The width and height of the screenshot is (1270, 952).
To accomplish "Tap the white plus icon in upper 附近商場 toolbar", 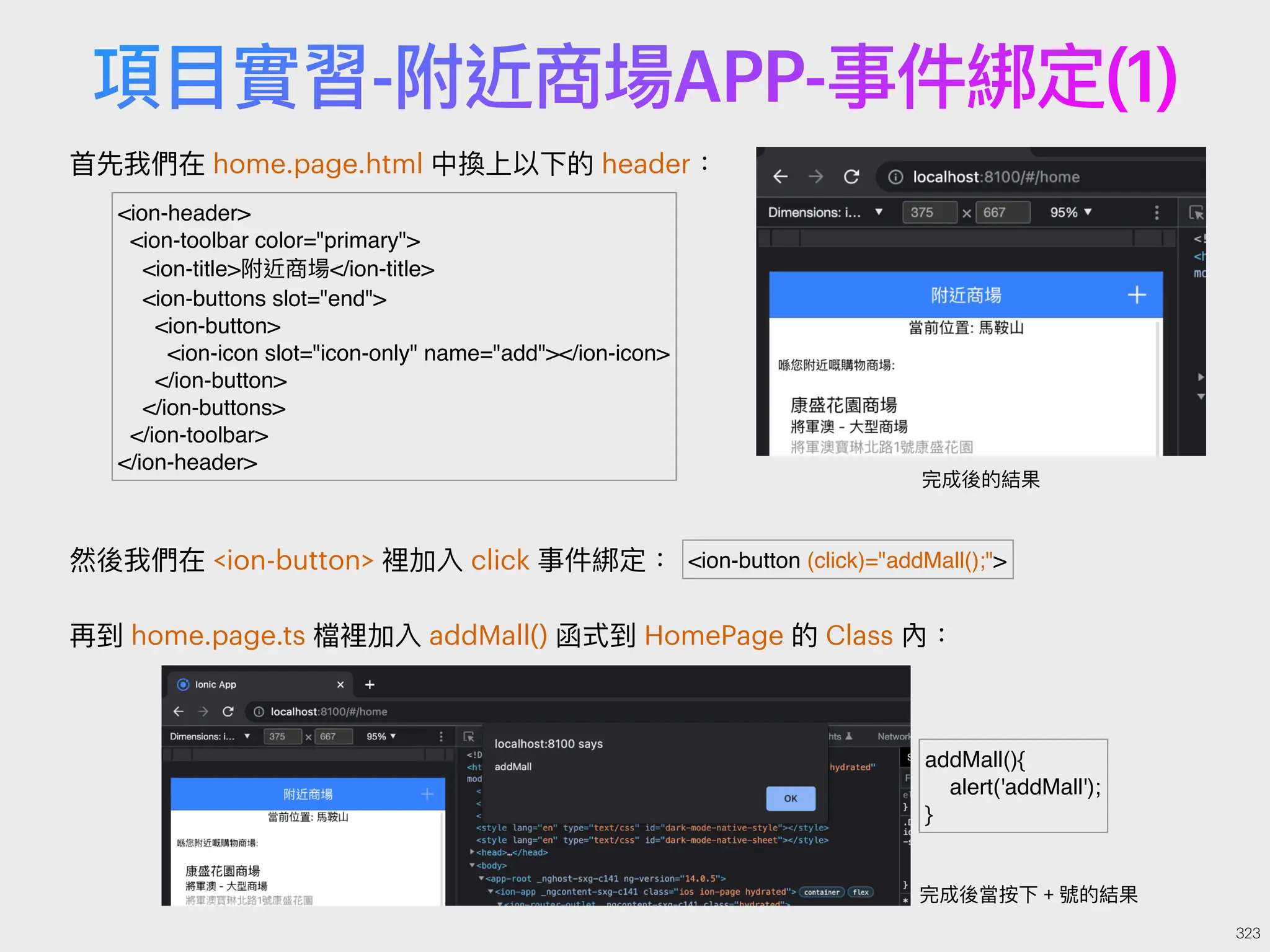I will 1136,295.
